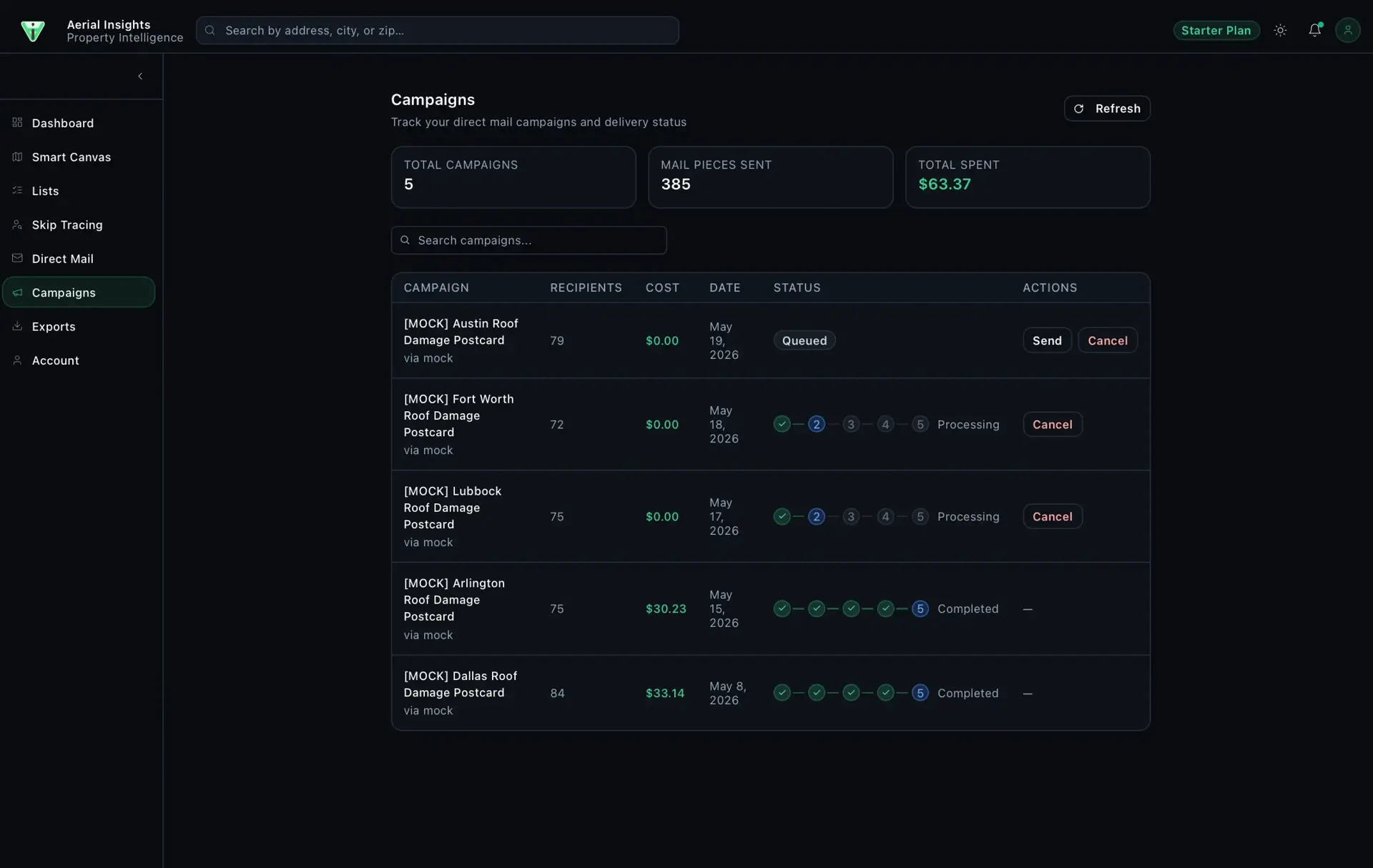Viewport: 1373px width, 868px height.
Task: Click the first checkmark step for Fort Worth
Action: [x=782, y=424]
